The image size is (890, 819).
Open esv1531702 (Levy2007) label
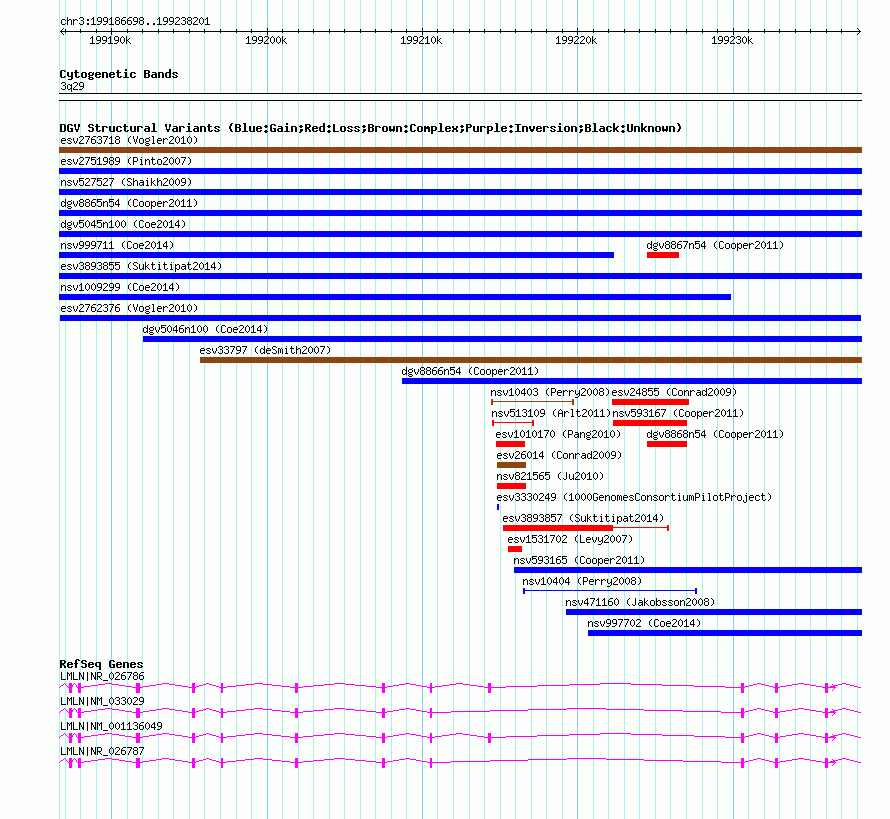(x=570, y=539)
